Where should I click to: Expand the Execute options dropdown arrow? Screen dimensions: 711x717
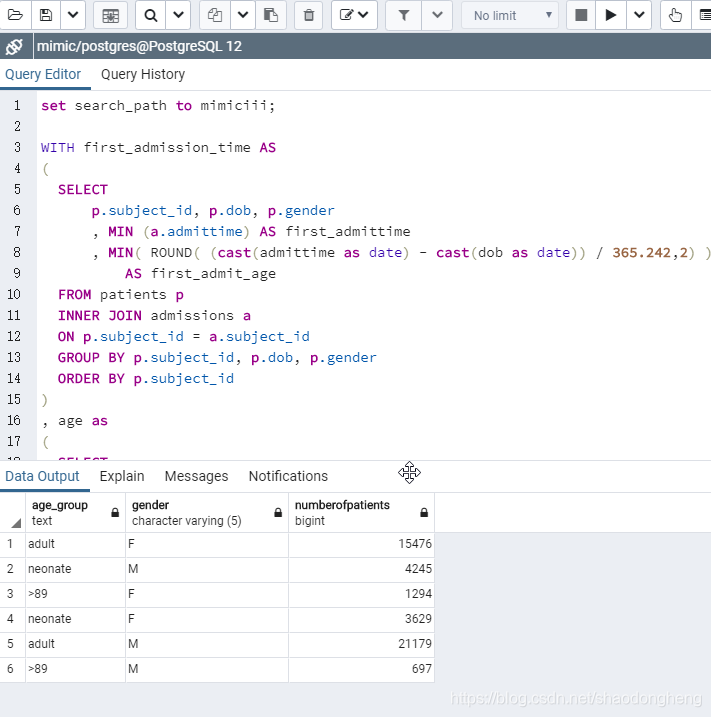(639, 15)
